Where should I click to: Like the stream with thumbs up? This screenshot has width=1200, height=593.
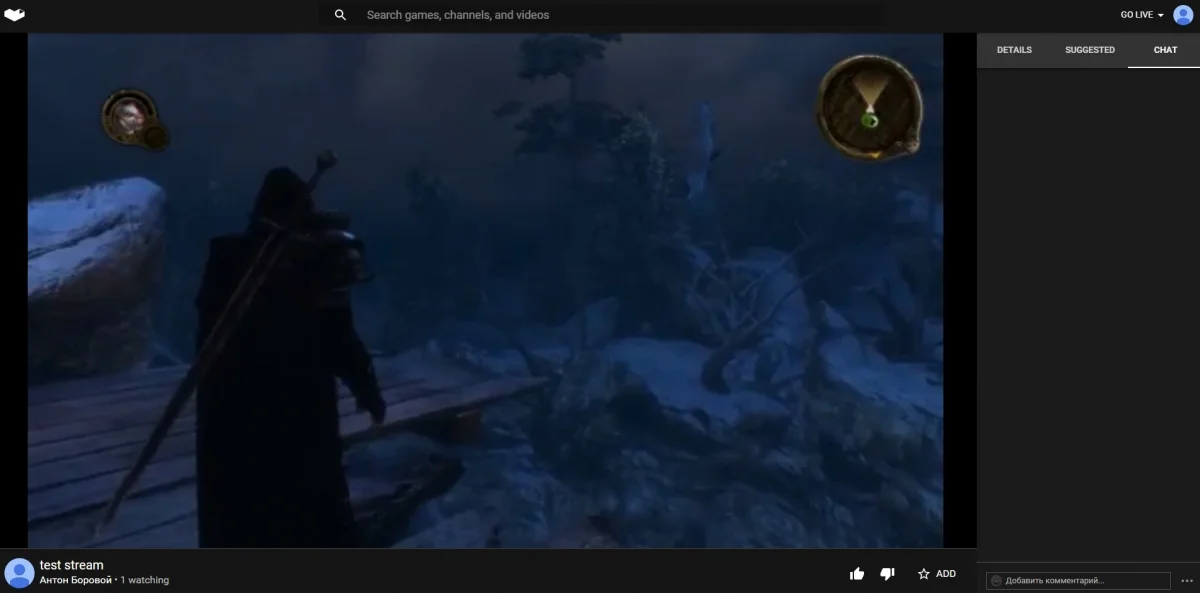point(857,574)
